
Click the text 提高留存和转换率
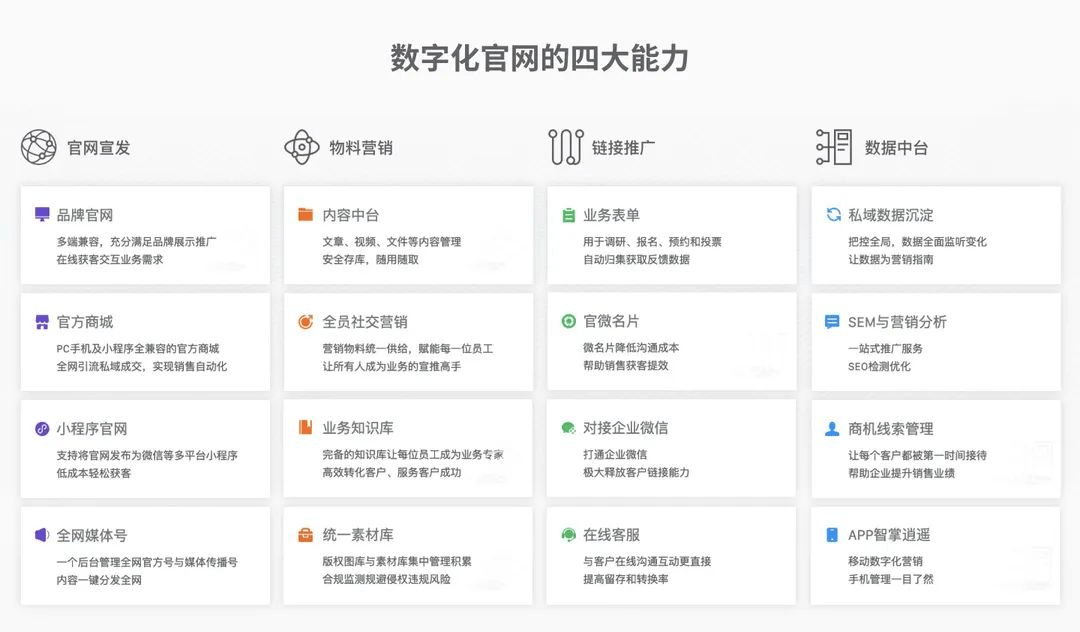[625, 579]
